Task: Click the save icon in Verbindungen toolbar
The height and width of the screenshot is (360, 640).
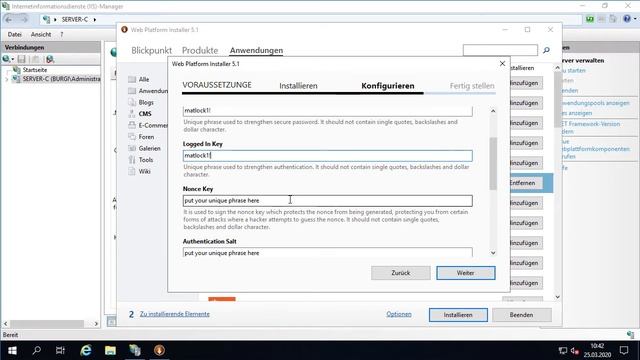Action: [22, 59]
